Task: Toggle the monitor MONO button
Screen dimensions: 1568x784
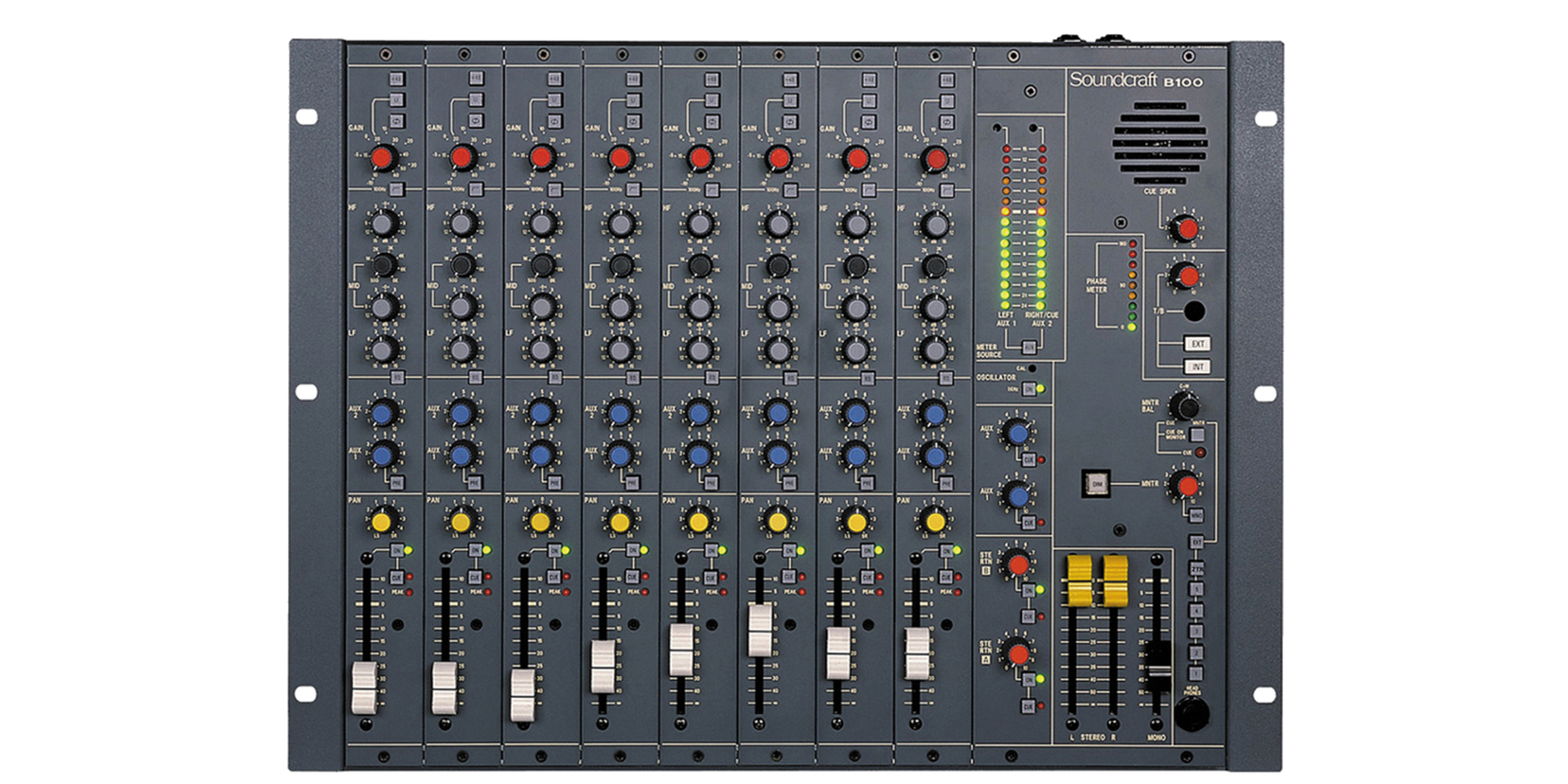Action: pyautogui.click(x=1196, y=515)
